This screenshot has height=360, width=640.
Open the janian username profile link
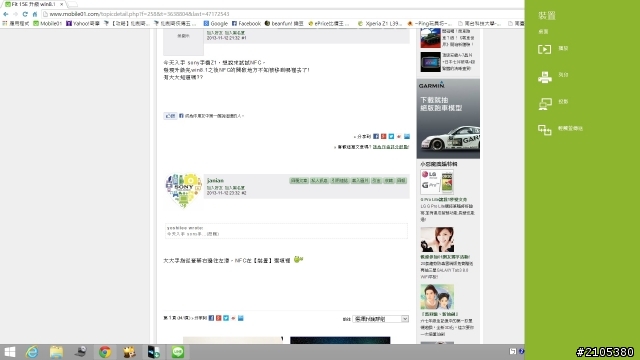(x=215, y=180)
